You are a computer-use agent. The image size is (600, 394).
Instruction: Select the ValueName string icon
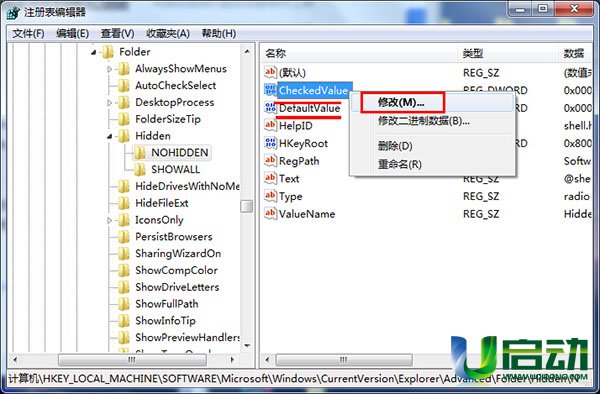(x=270, y=213)
